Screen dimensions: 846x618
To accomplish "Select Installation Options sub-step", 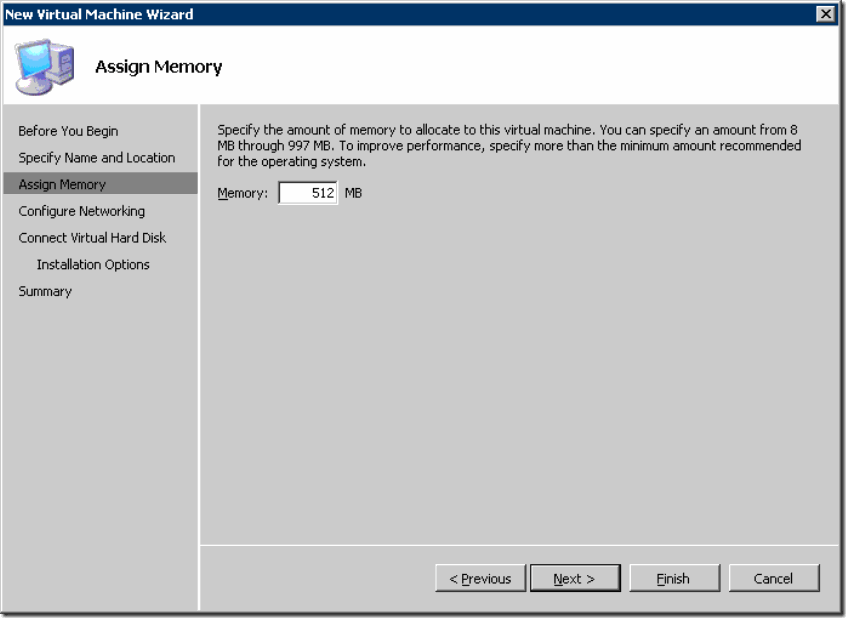I will click(93, 264).
